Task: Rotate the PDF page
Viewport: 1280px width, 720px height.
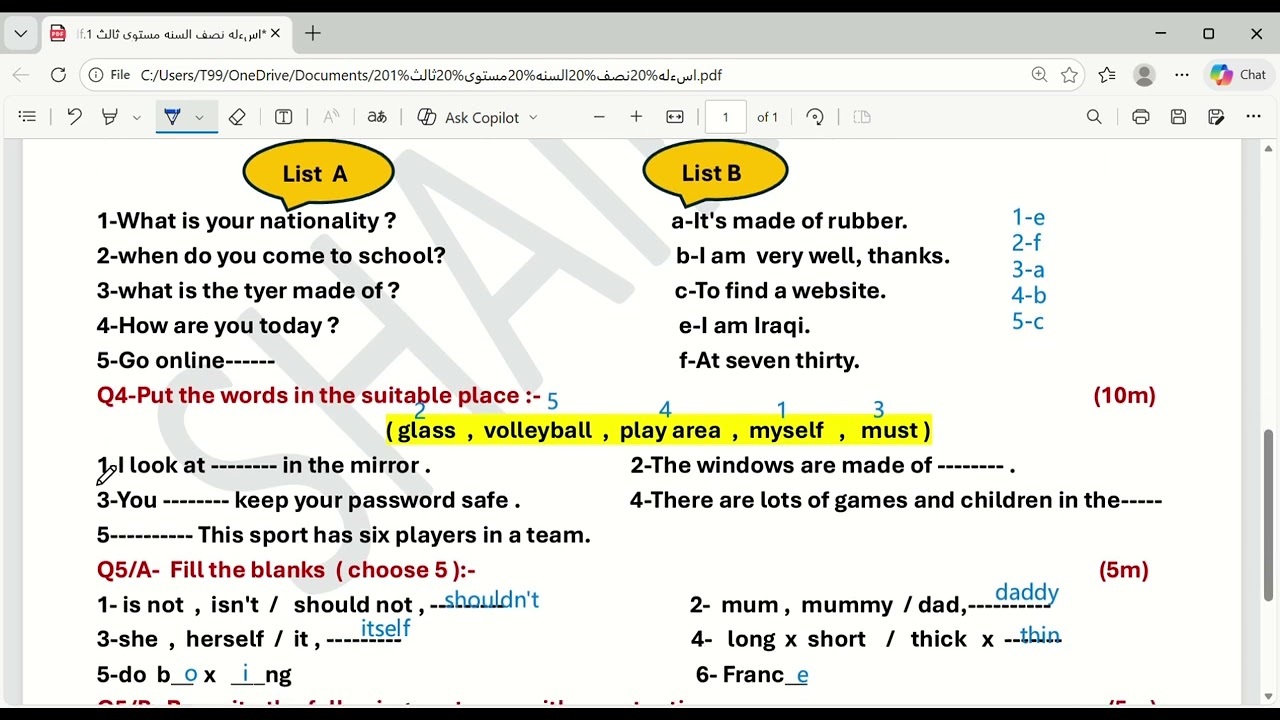Action: pos(815,117)
